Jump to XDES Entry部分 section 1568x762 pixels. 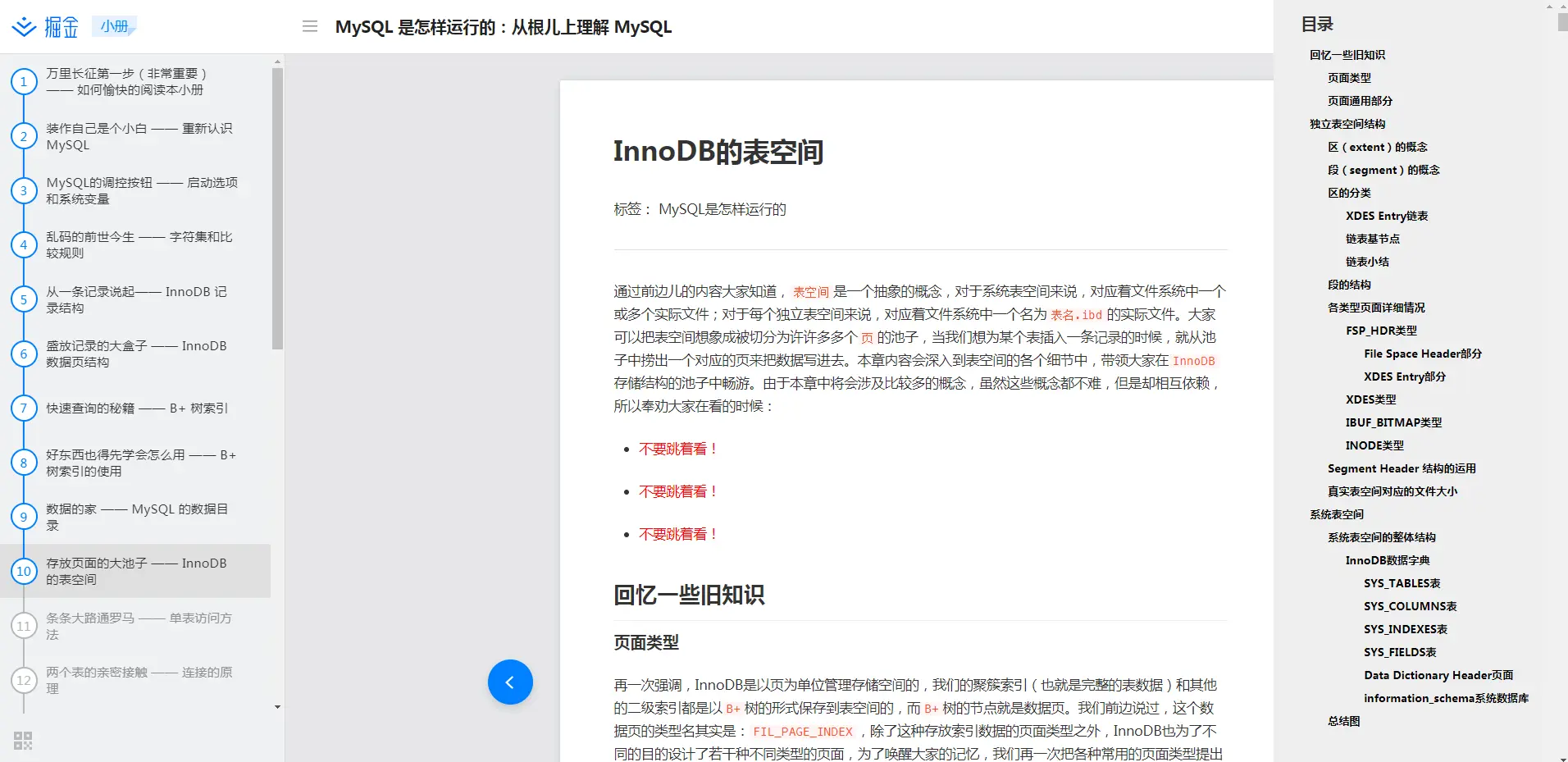pos(1405,376)
